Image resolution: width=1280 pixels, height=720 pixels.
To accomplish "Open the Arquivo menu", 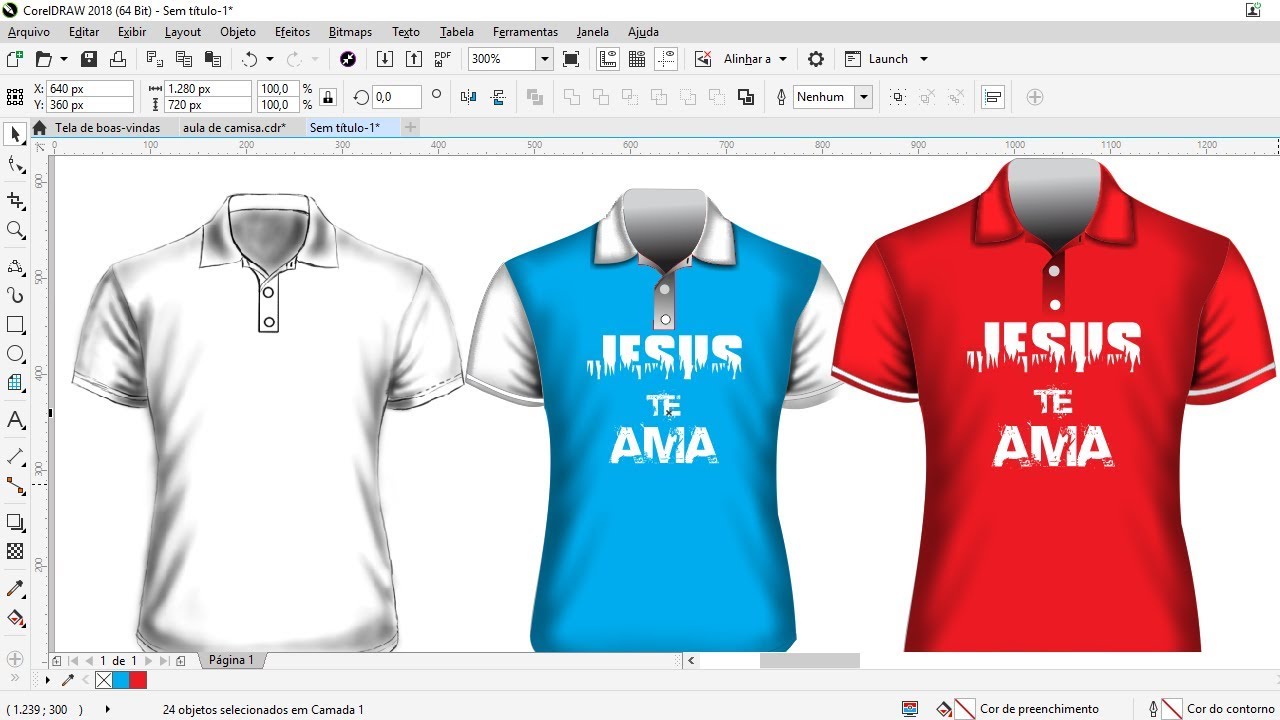I will pyautogui.click(x=29, y=32).
